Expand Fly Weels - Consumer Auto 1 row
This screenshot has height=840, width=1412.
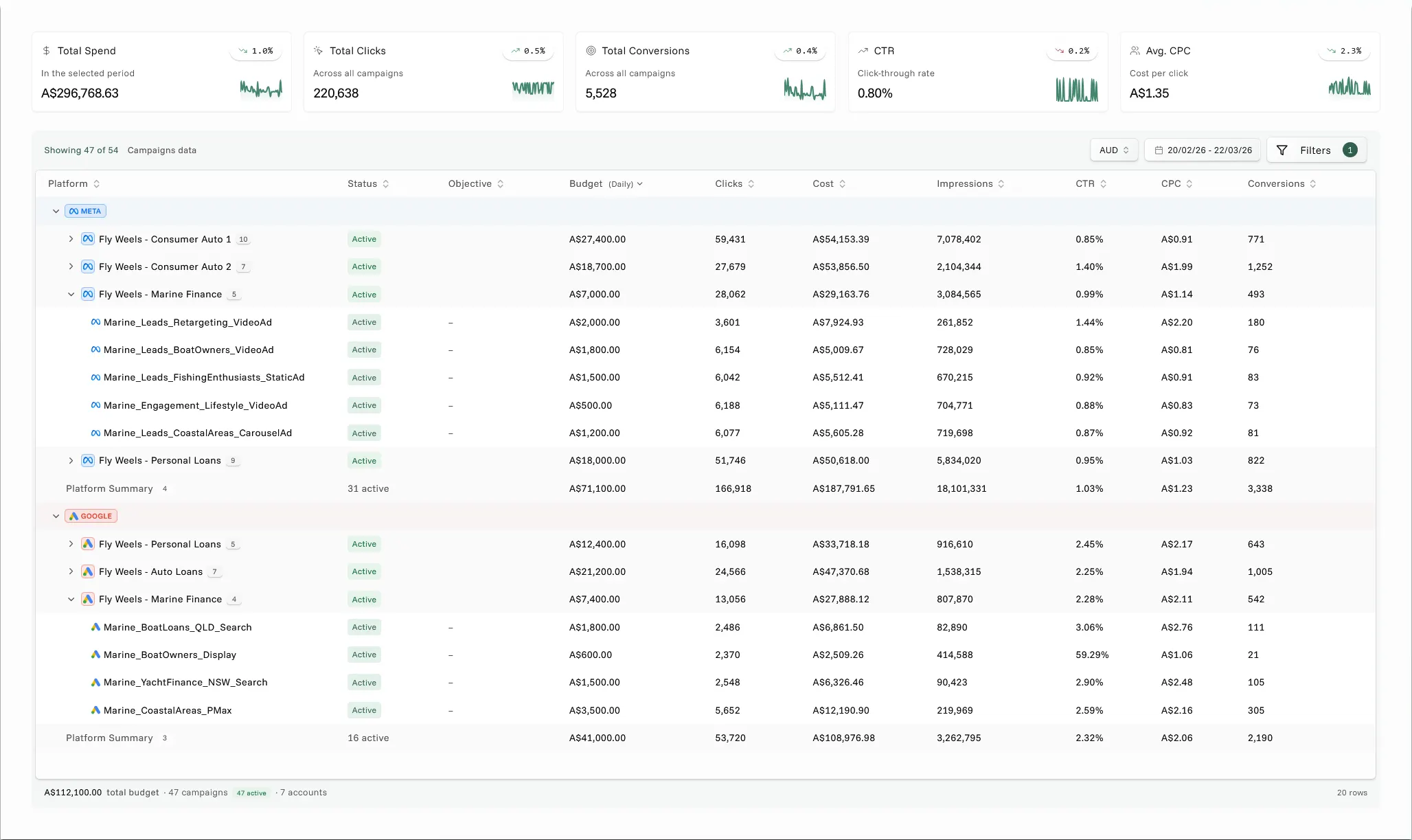71,239
